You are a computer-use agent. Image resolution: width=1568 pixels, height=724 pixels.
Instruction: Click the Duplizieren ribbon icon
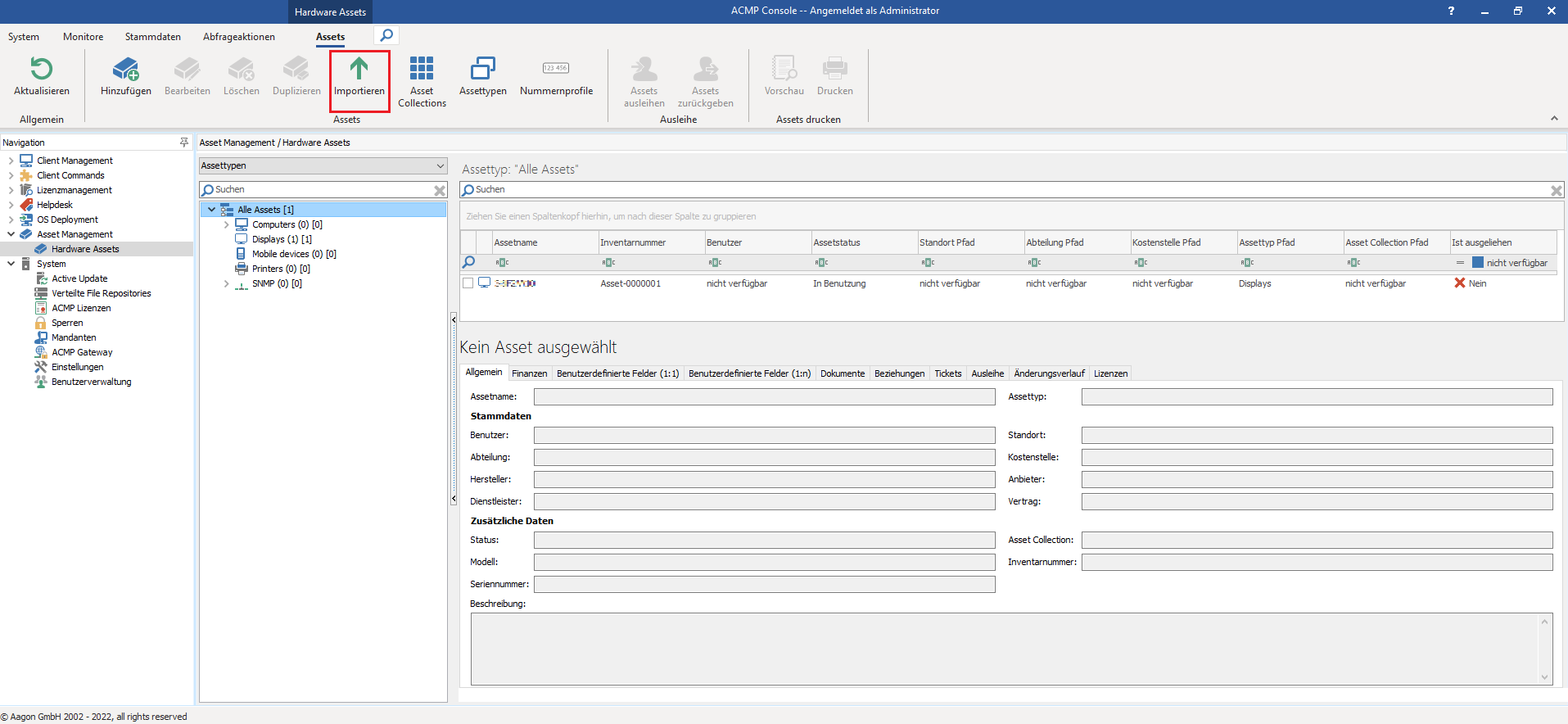pos(296,68)
